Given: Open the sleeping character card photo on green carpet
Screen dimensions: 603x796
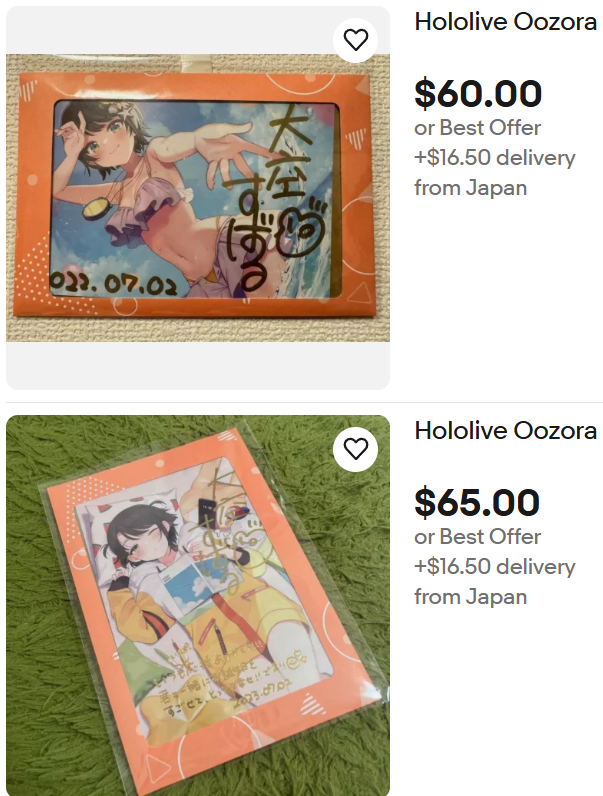Looking at the screenshot, I should (x=198, y=605).
